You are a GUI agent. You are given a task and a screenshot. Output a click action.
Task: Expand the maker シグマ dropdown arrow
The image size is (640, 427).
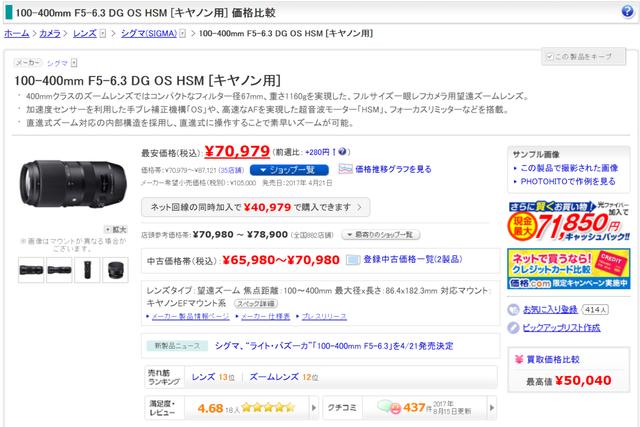pyautogui.click(x=74, y=63)
